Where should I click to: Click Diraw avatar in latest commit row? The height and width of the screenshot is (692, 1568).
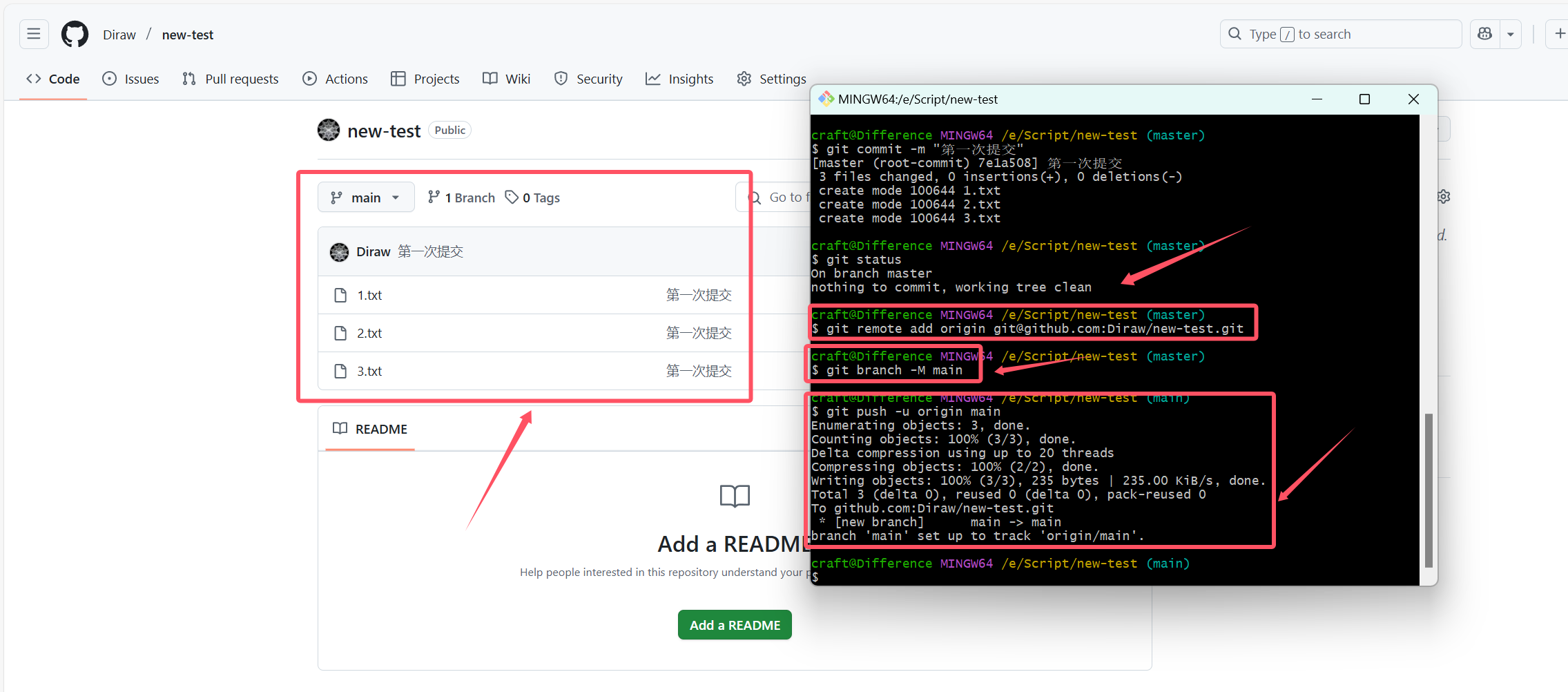[339, 252]
